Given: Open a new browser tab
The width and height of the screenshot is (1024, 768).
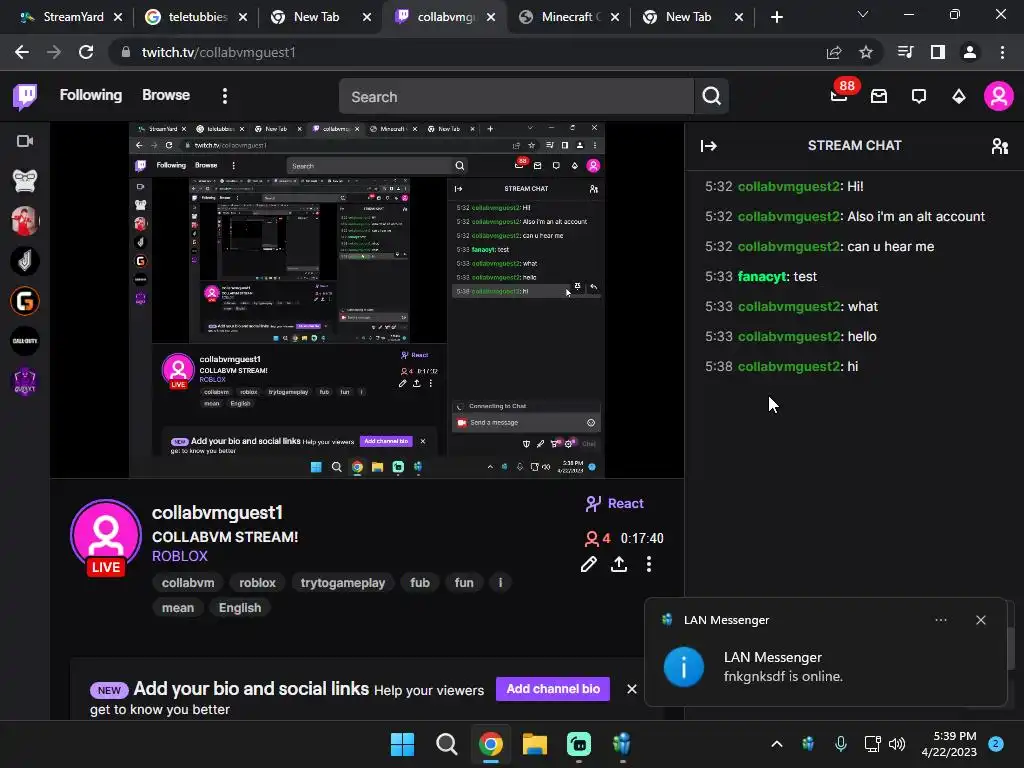Looking at the screenshot, I should (776, 17).
